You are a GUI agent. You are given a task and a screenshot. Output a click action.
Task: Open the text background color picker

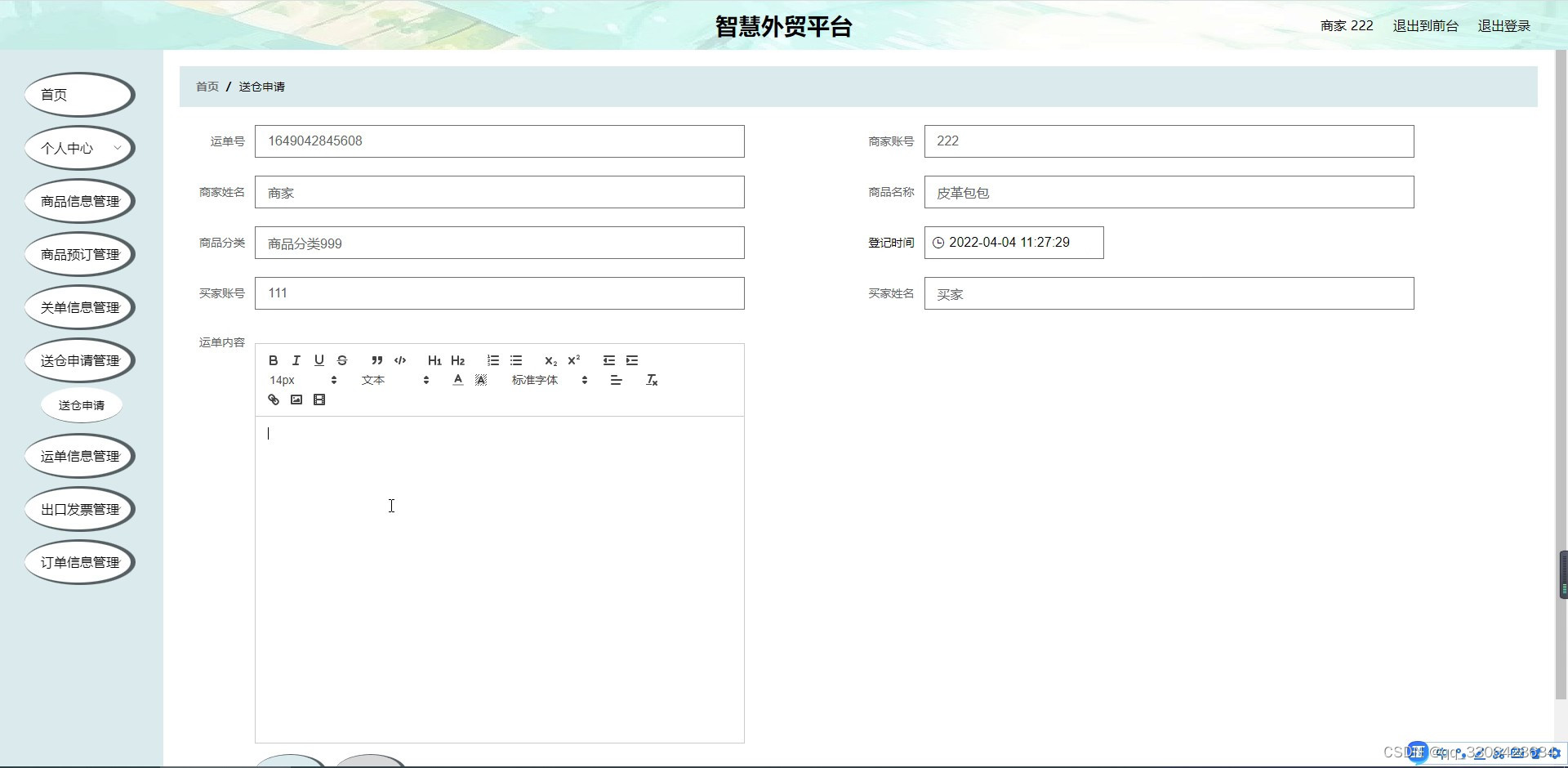(481, 380)
